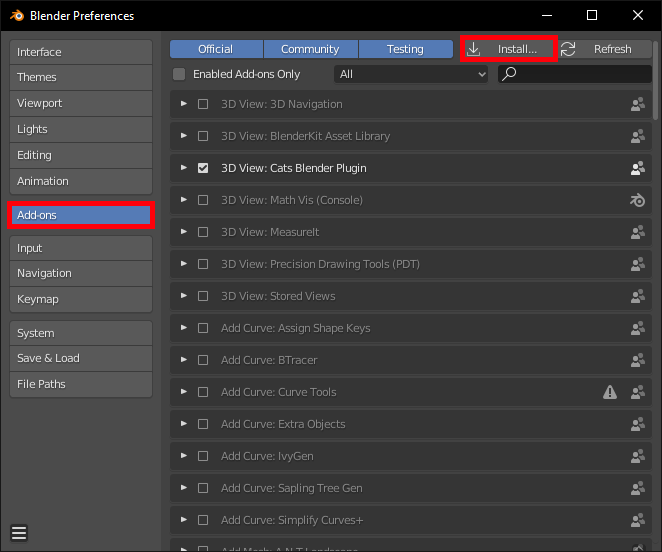Open Save & Load preferences
This screenshot has width=662, height=552.
point(81,358)
